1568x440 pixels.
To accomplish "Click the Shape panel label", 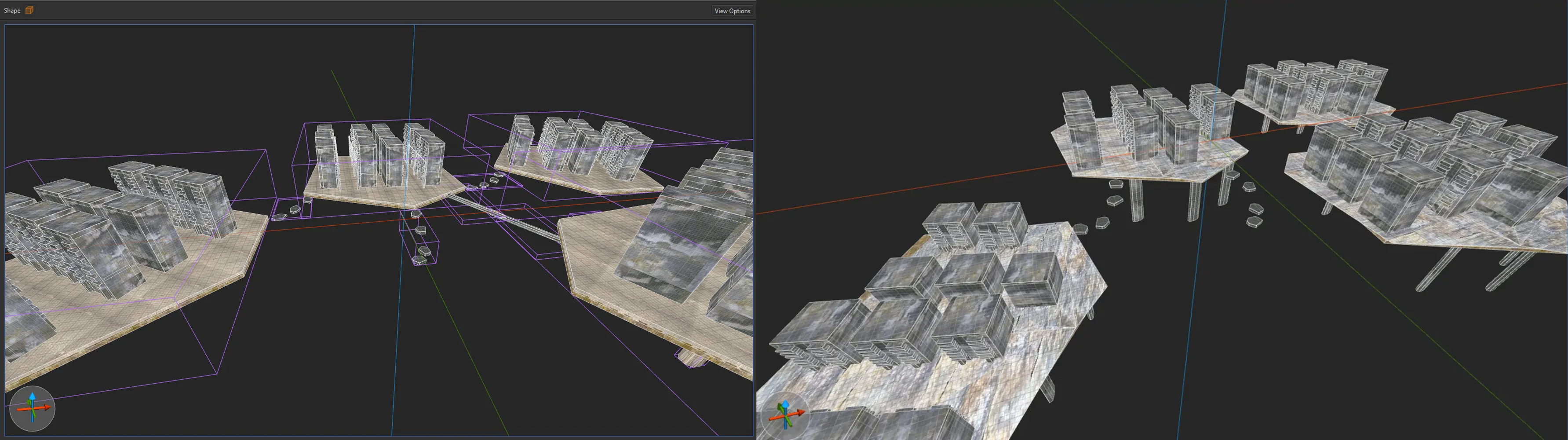I will pyautogui.click(x=12, y=11).
